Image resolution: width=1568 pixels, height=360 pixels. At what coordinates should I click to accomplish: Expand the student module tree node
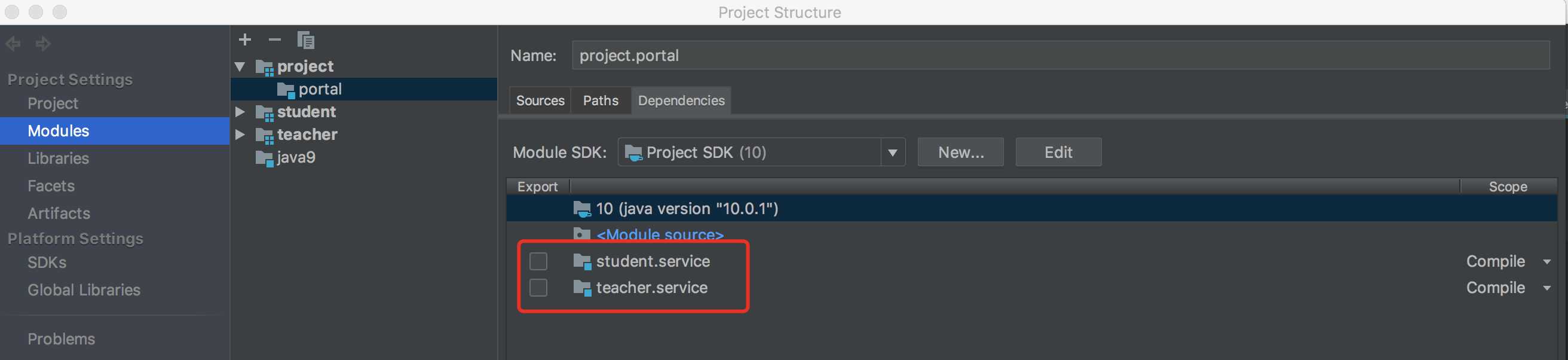(x=240, y=112)
